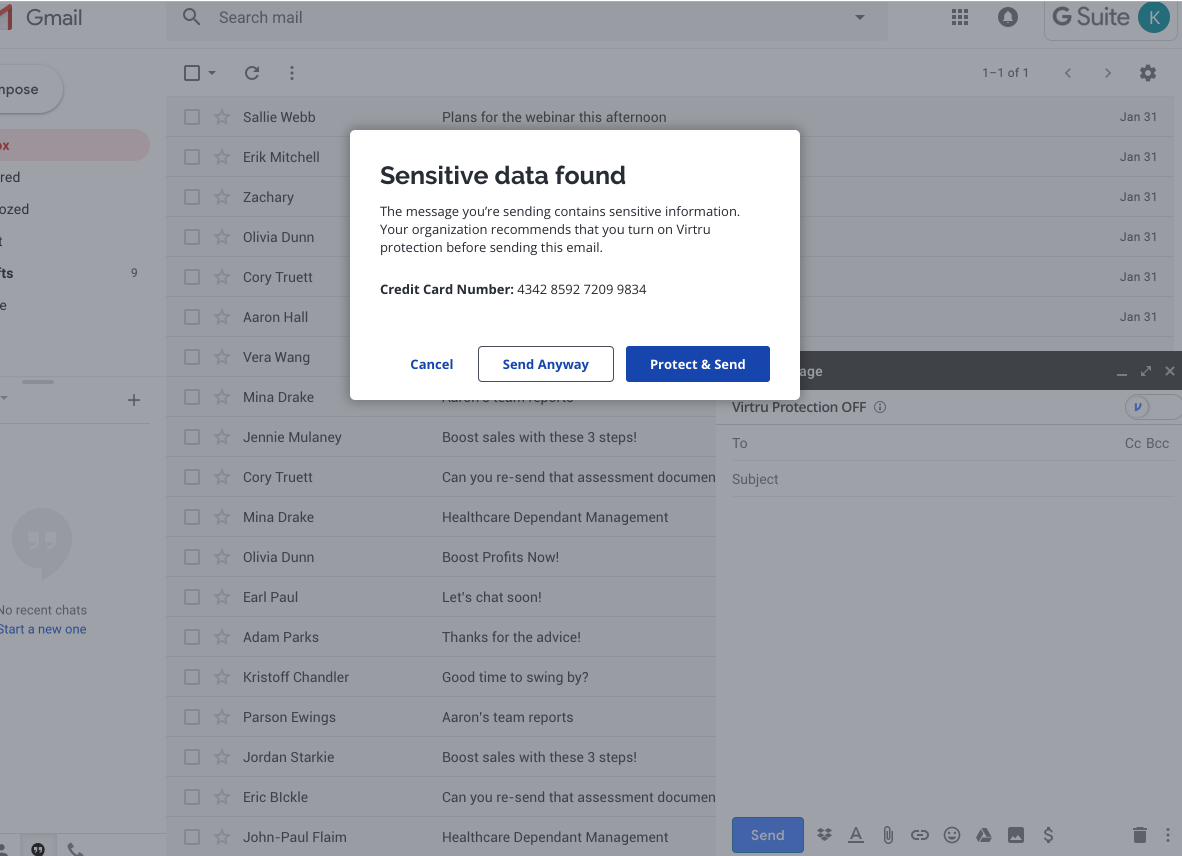
Task: Open email Thanks for the advice!
Action: coord(511,637)
